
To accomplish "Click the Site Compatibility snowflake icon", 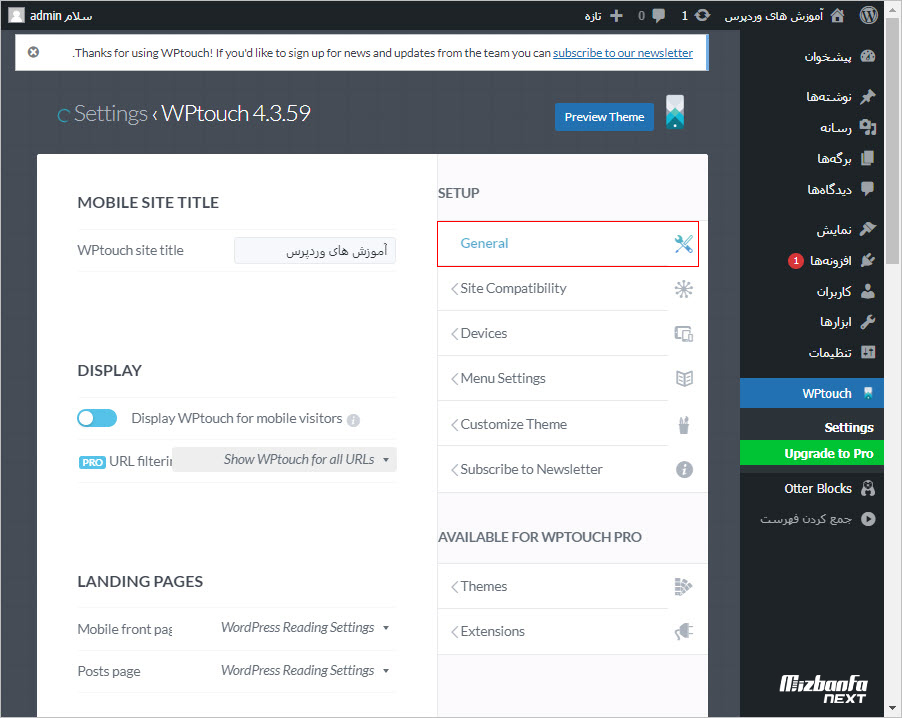I will (x=683, y=289).
